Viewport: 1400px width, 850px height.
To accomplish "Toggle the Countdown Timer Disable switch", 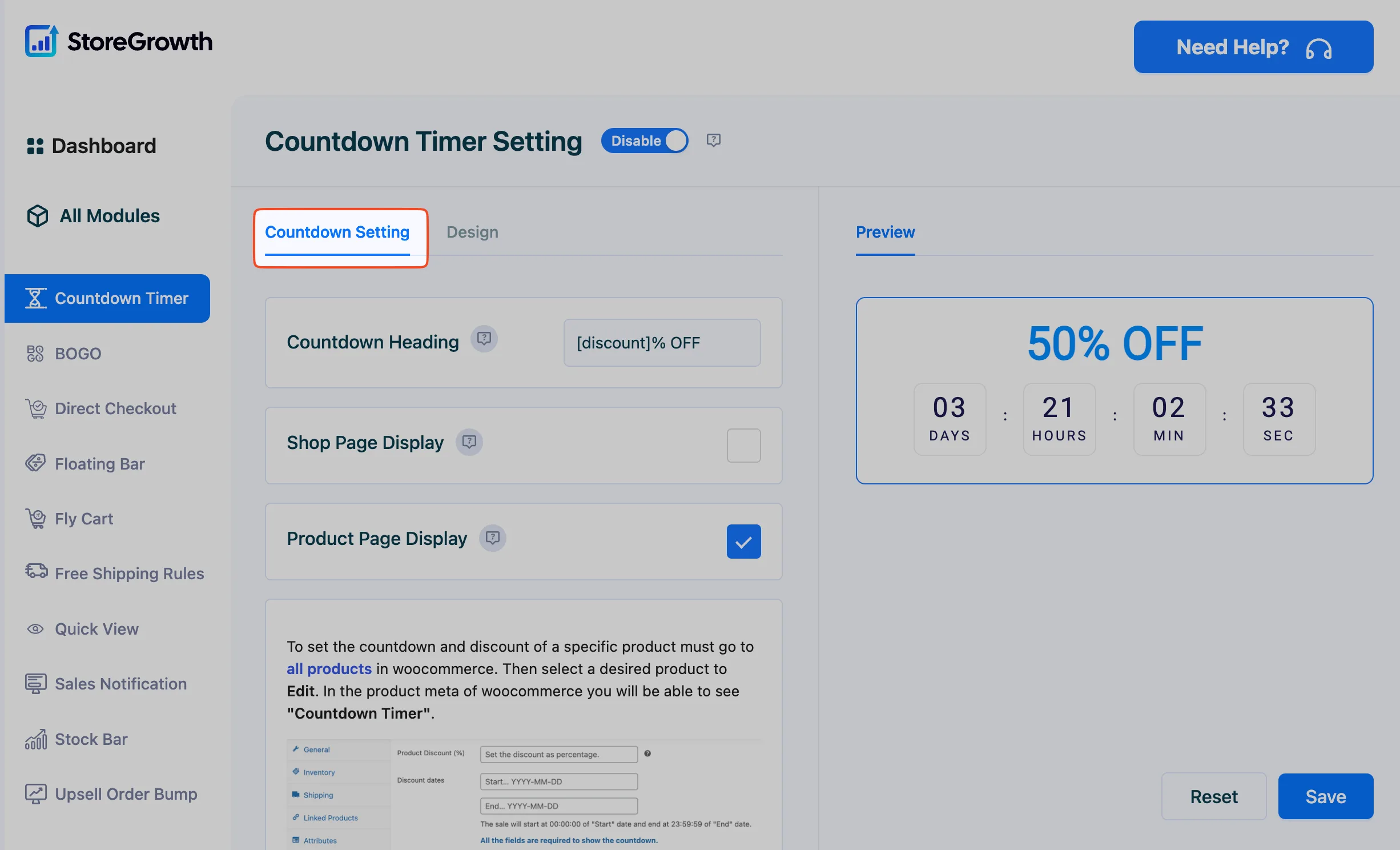I will tap(645, 141).
